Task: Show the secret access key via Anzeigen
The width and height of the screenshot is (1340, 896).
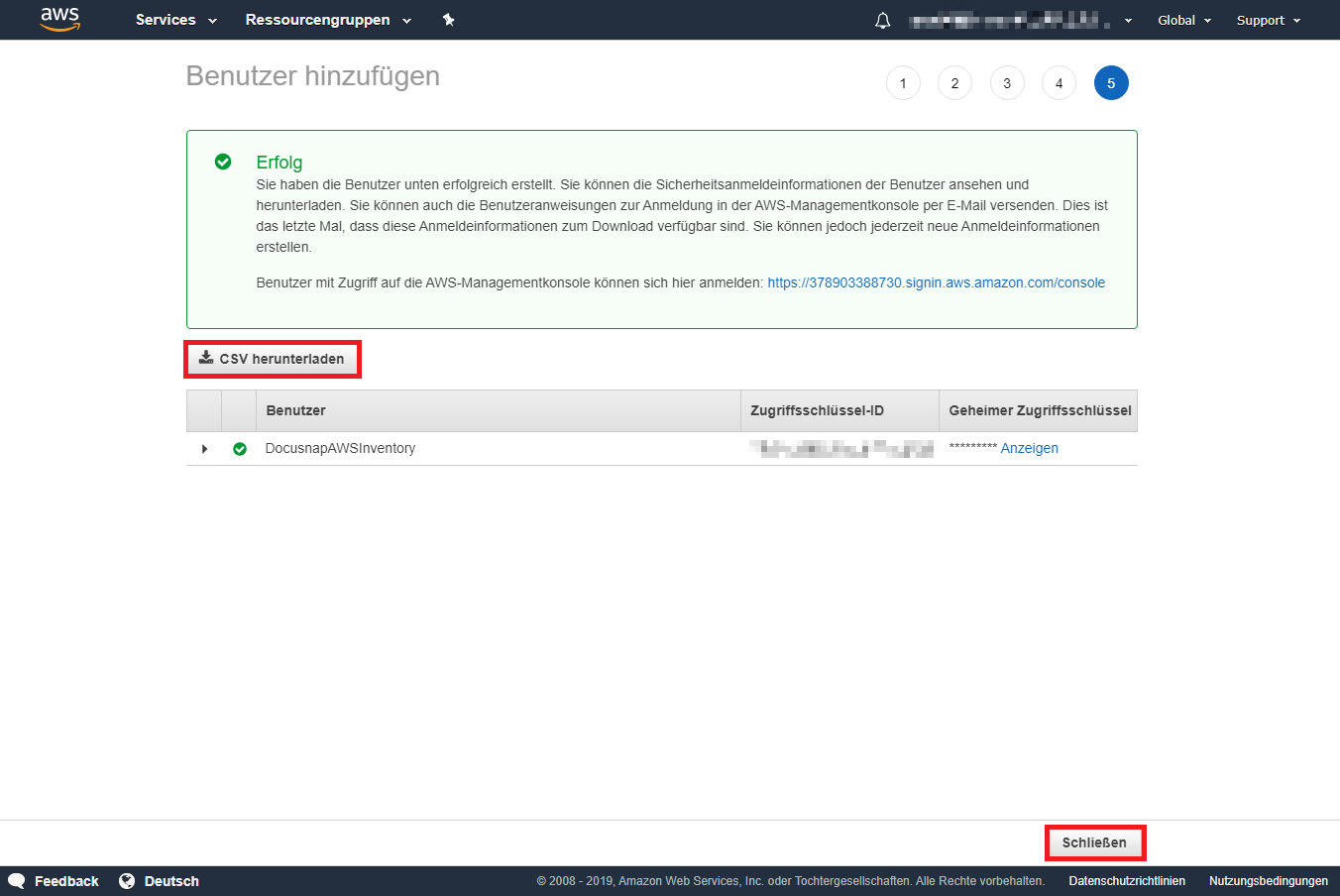Action: tap(1029, 449)
